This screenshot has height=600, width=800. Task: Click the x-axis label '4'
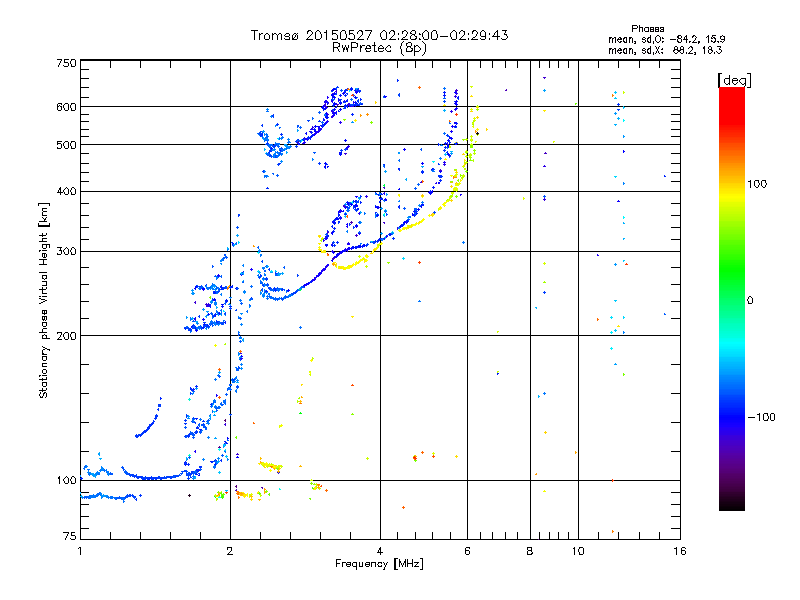pos(380,551)
